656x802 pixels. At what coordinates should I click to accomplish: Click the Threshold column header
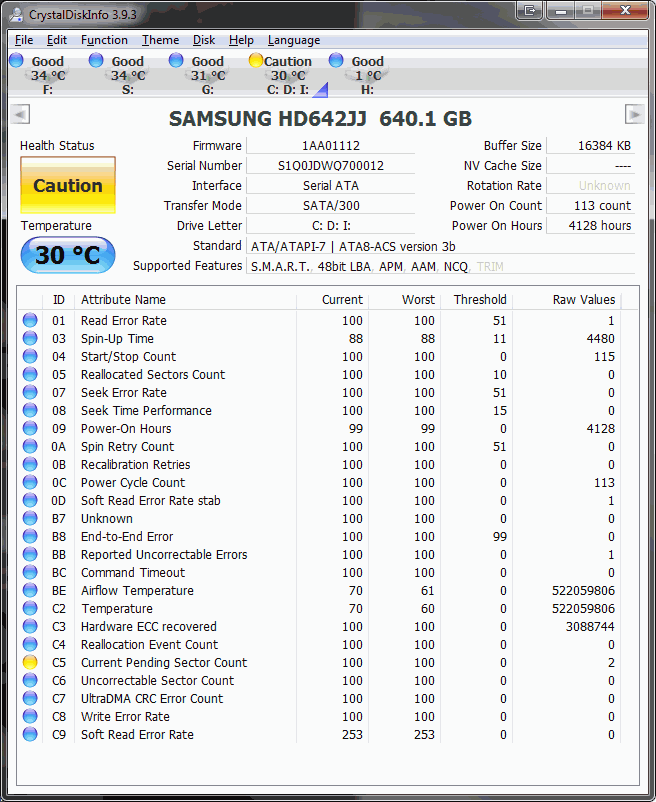point(477,300)
